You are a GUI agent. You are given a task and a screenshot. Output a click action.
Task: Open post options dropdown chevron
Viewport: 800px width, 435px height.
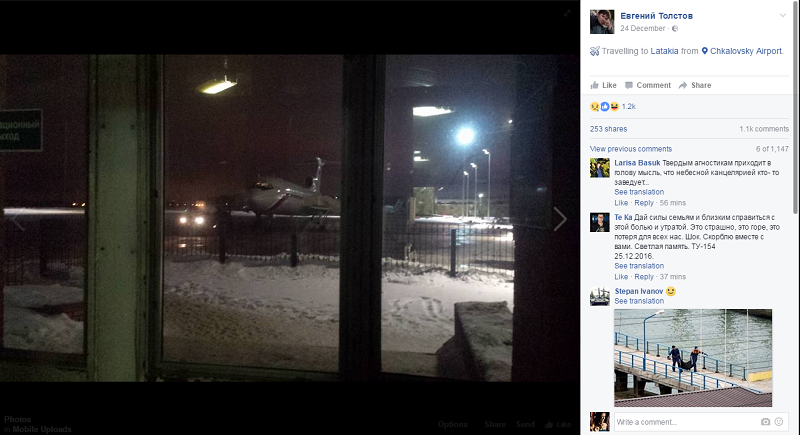click(x=783, y=15)
